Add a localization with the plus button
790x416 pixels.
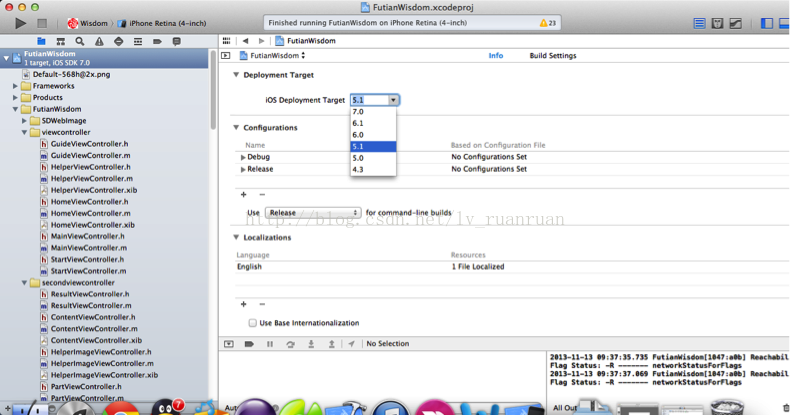(243, 304)
